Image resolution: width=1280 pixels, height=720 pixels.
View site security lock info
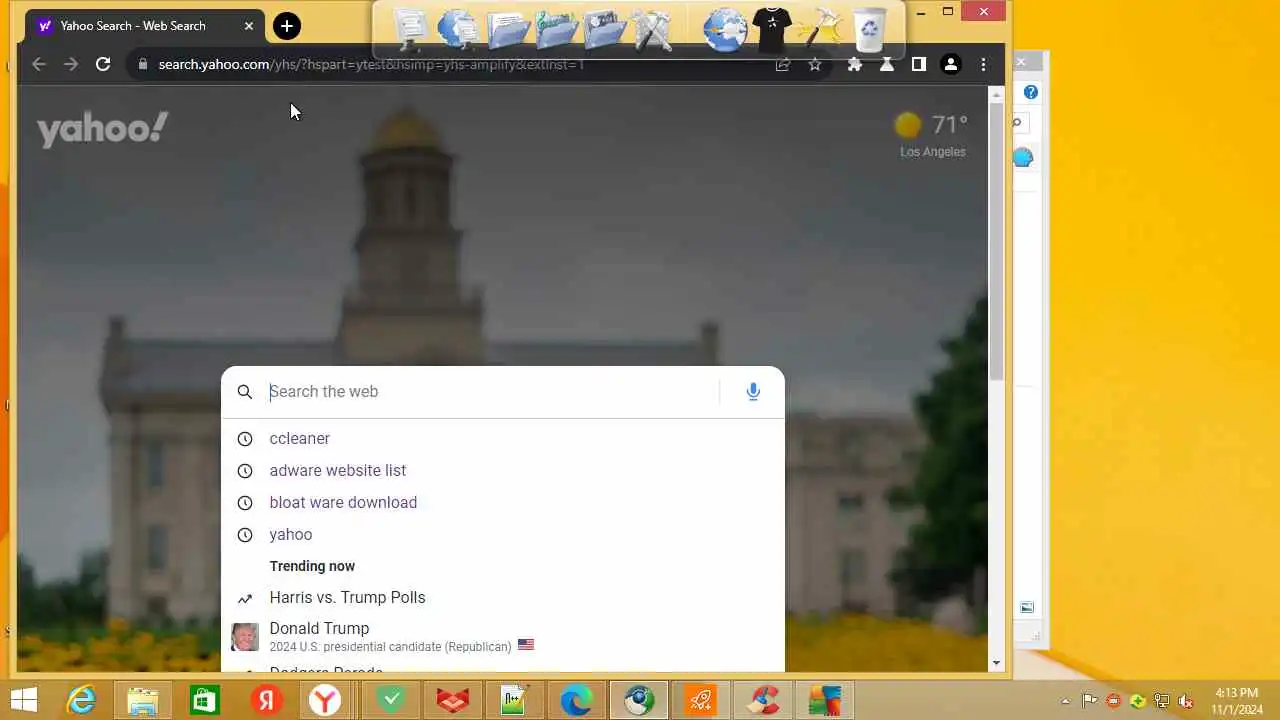[x=143, y=64]
